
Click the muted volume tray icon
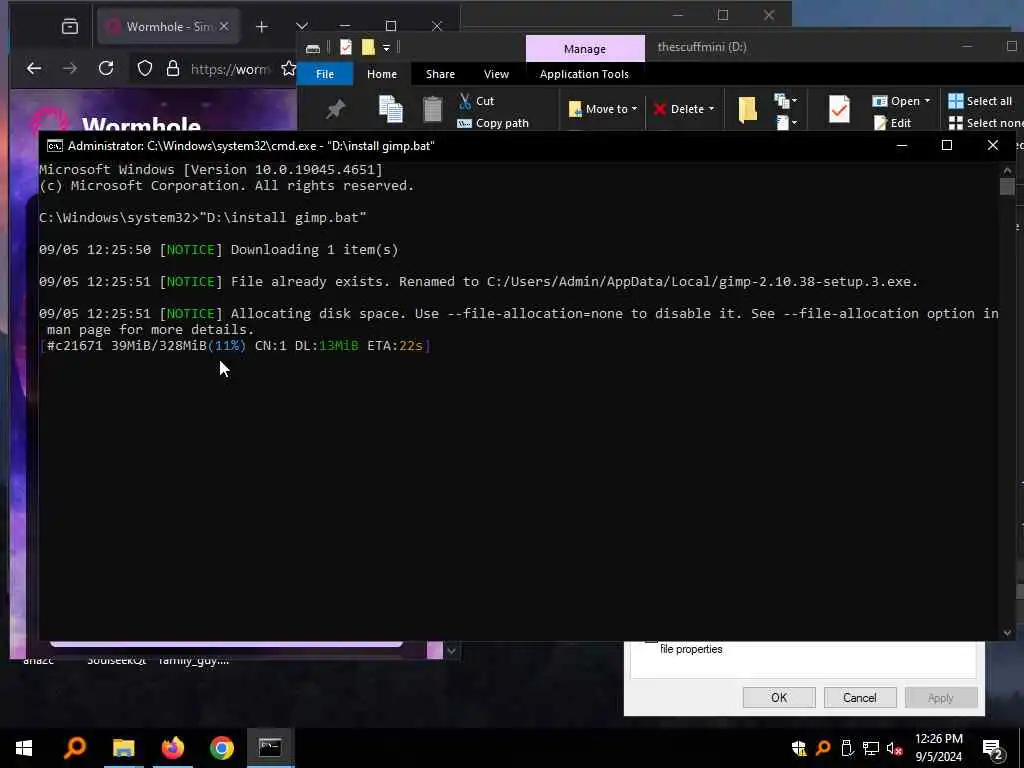point(894,748)
